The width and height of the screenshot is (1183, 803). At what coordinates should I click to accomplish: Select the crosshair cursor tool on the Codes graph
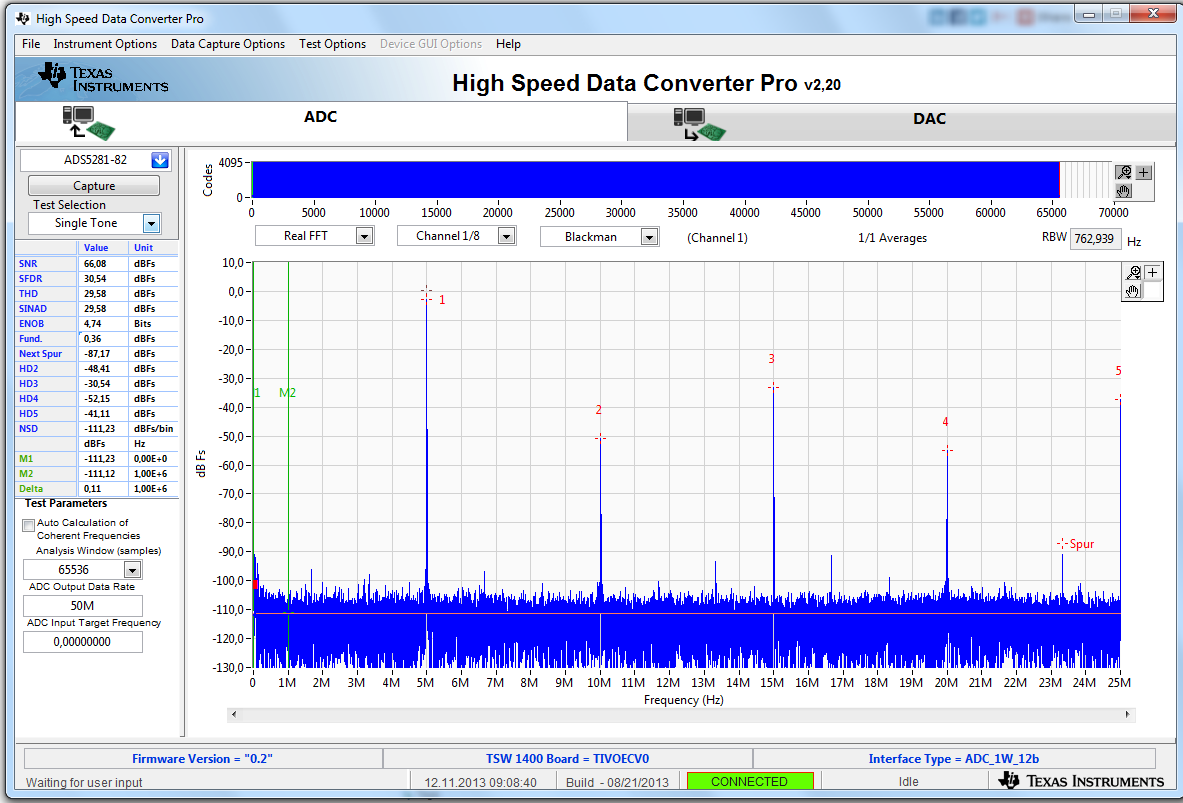tap(1144, 173)
